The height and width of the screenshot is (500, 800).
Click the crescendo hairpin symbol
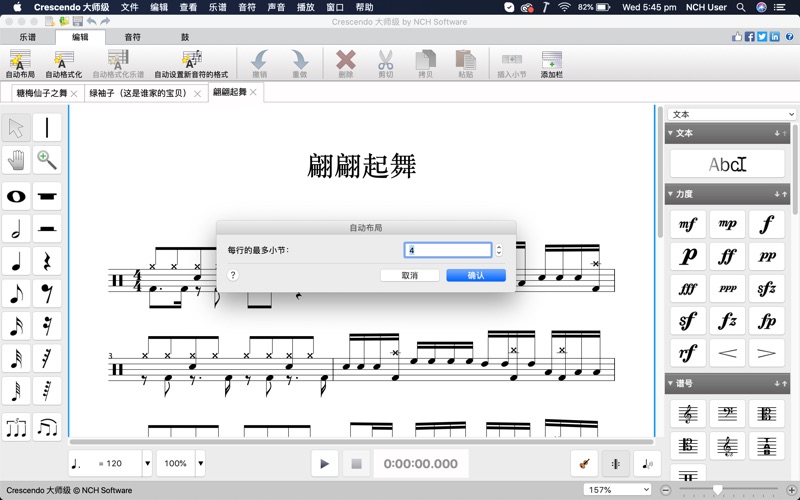pos(727,352)
